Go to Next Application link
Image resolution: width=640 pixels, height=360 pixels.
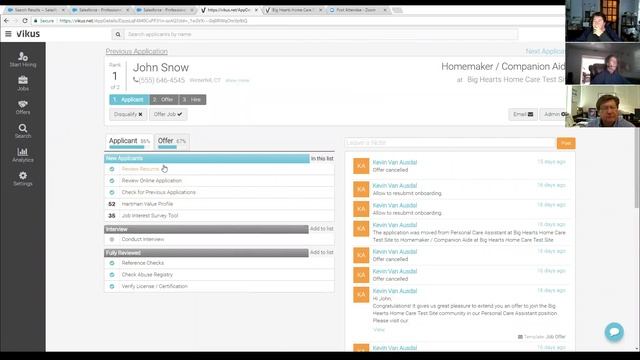click(x=545, y=51)
